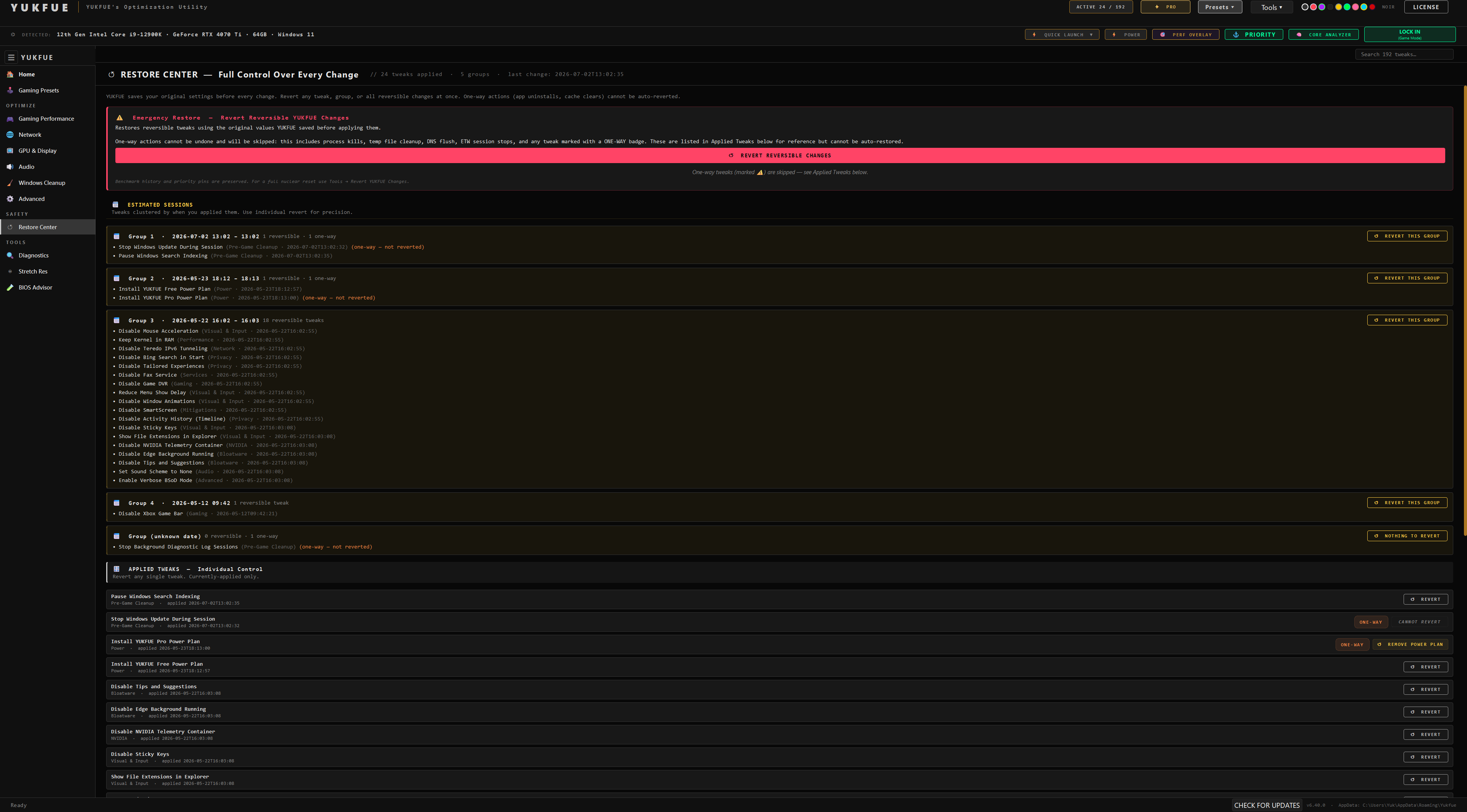Click the One-Way badge for Pro Power Plan
The height and width of the screenshot is (812, 1467).
[1352, 645]
